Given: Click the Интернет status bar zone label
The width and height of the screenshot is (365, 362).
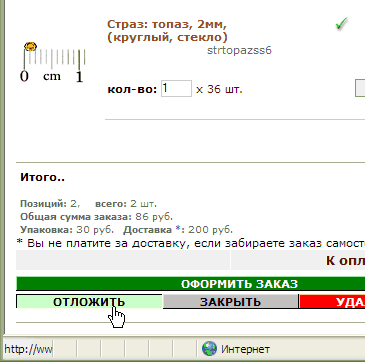Looking at the screenshot, I should tap(245, 349).
